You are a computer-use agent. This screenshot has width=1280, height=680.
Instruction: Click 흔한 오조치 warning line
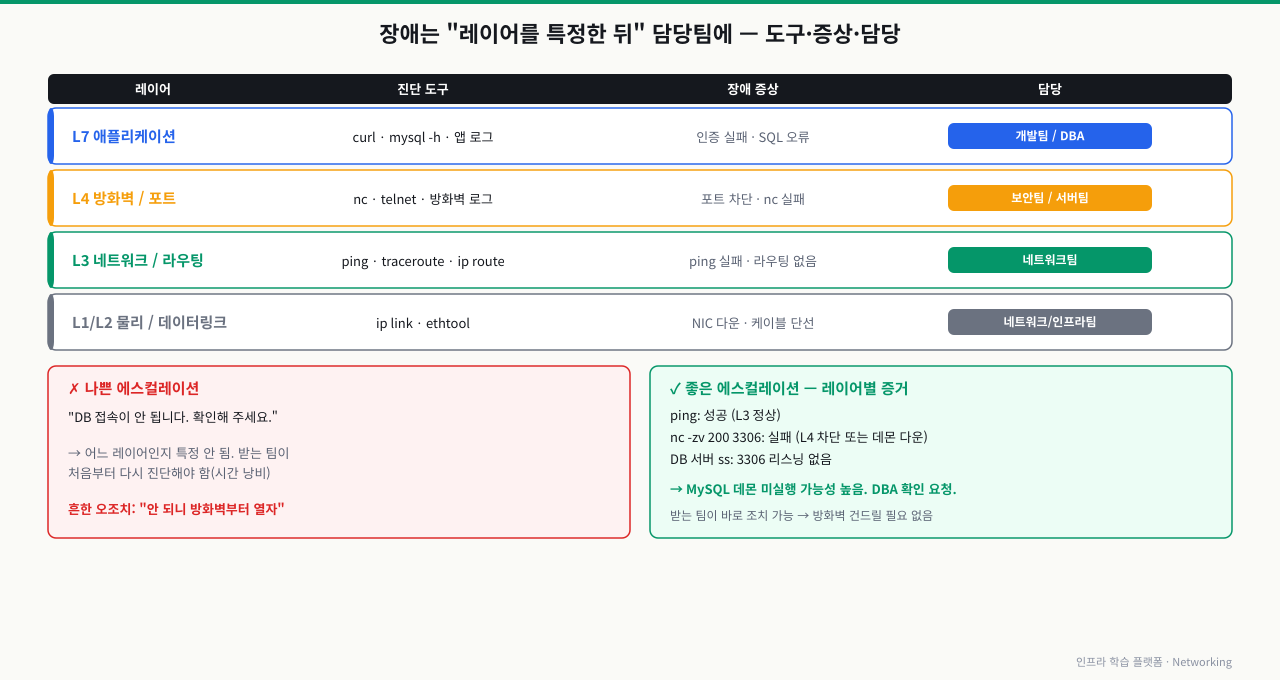pos(176,509)
